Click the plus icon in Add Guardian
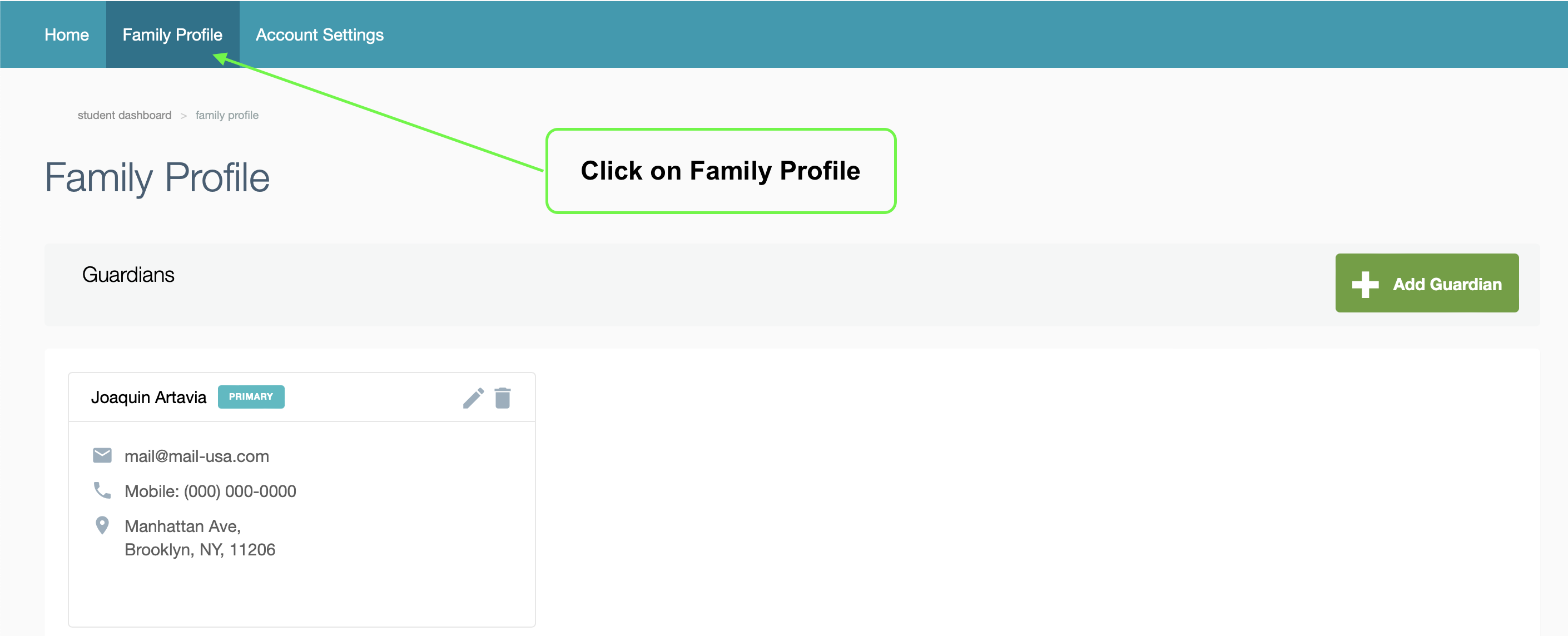 coord(1365,284)
